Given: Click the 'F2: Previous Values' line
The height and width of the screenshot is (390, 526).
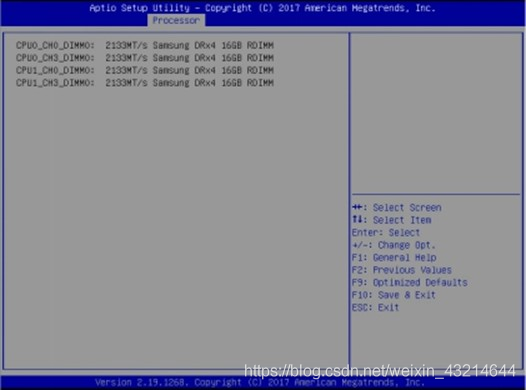Looking at the screenshot, I should pos(402,270).
